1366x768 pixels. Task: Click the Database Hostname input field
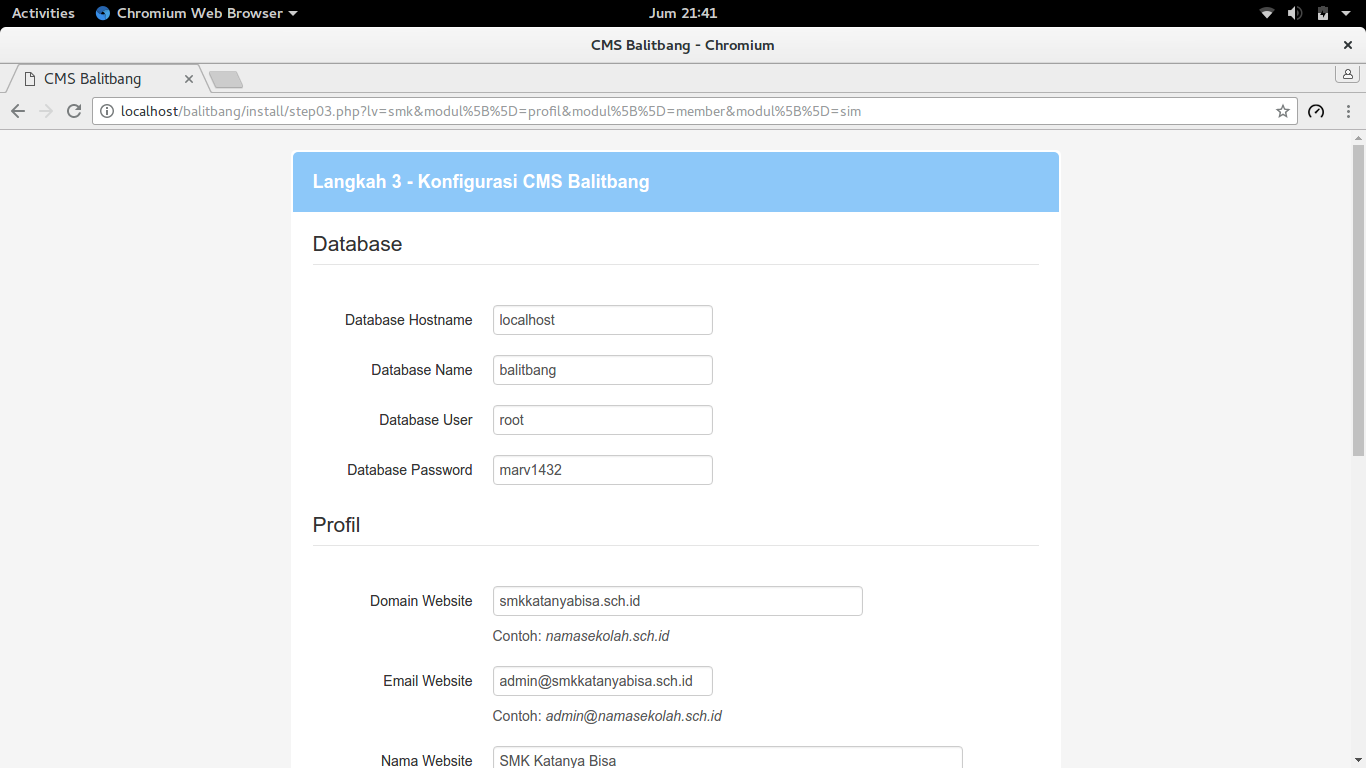point(603,320)
